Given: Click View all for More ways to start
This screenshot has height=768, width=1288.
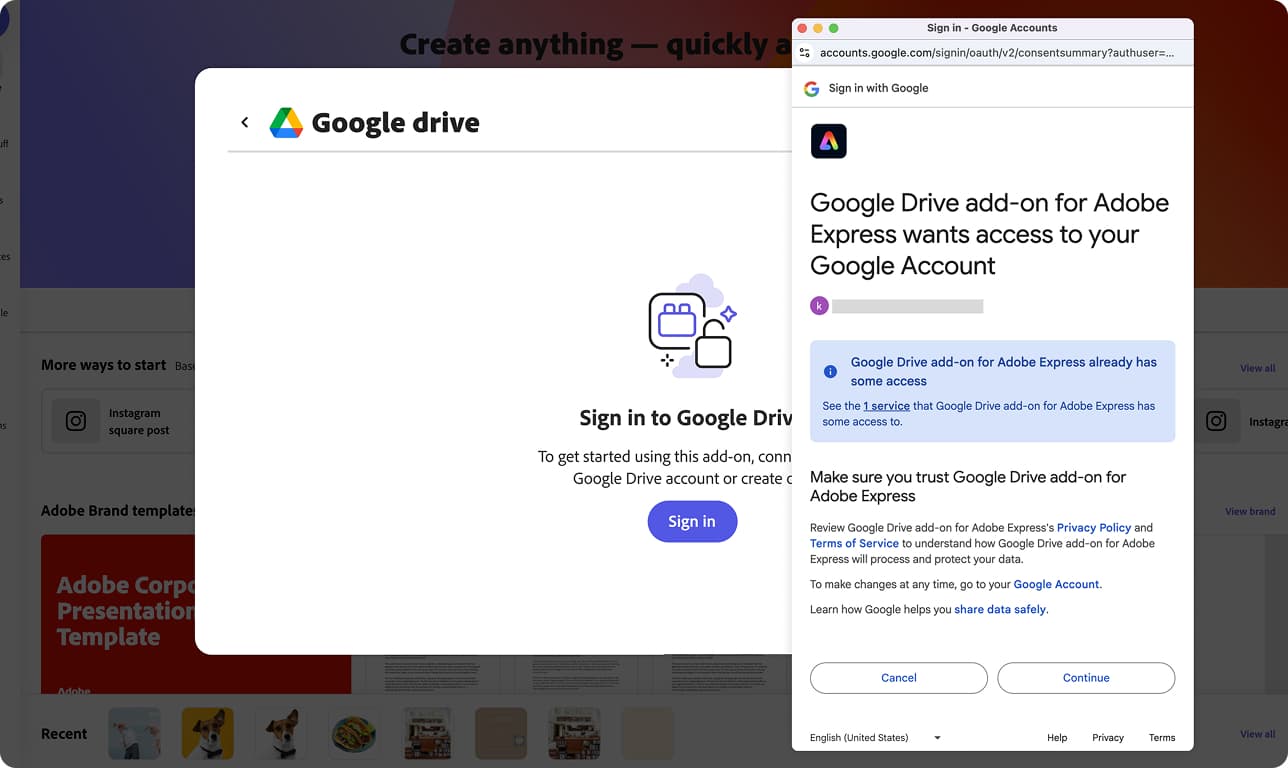Looking at the screenshot, I should point(1257,368).
